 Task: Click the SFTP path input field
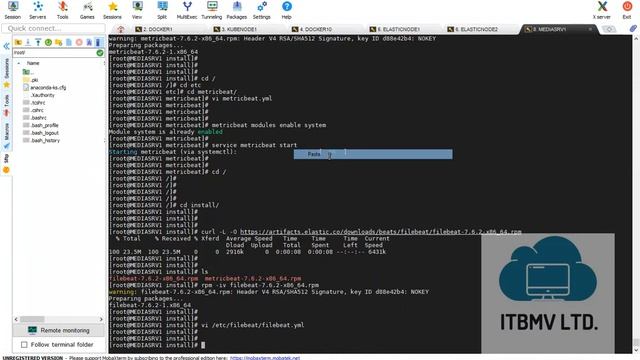55,53
